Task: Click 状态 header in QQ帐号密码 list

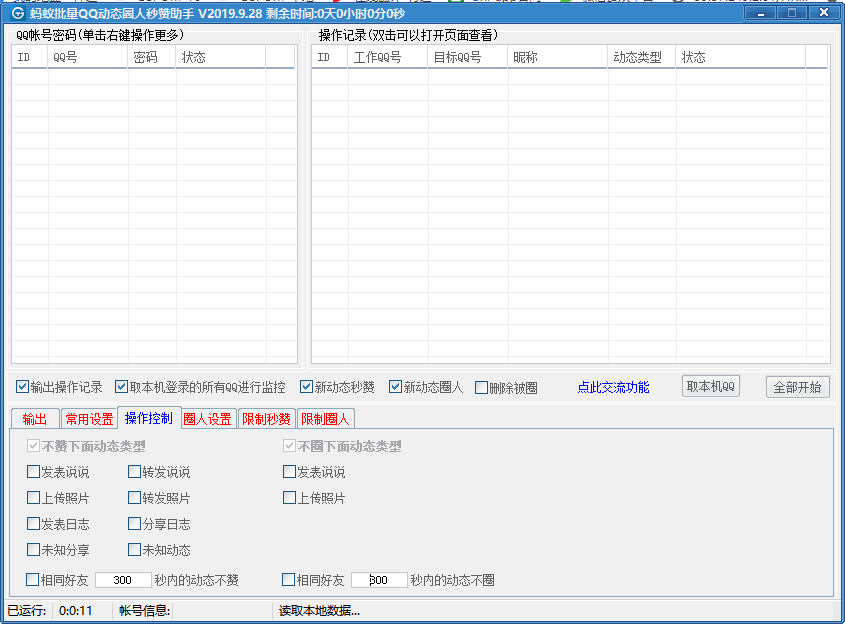Action: [220, 57]
